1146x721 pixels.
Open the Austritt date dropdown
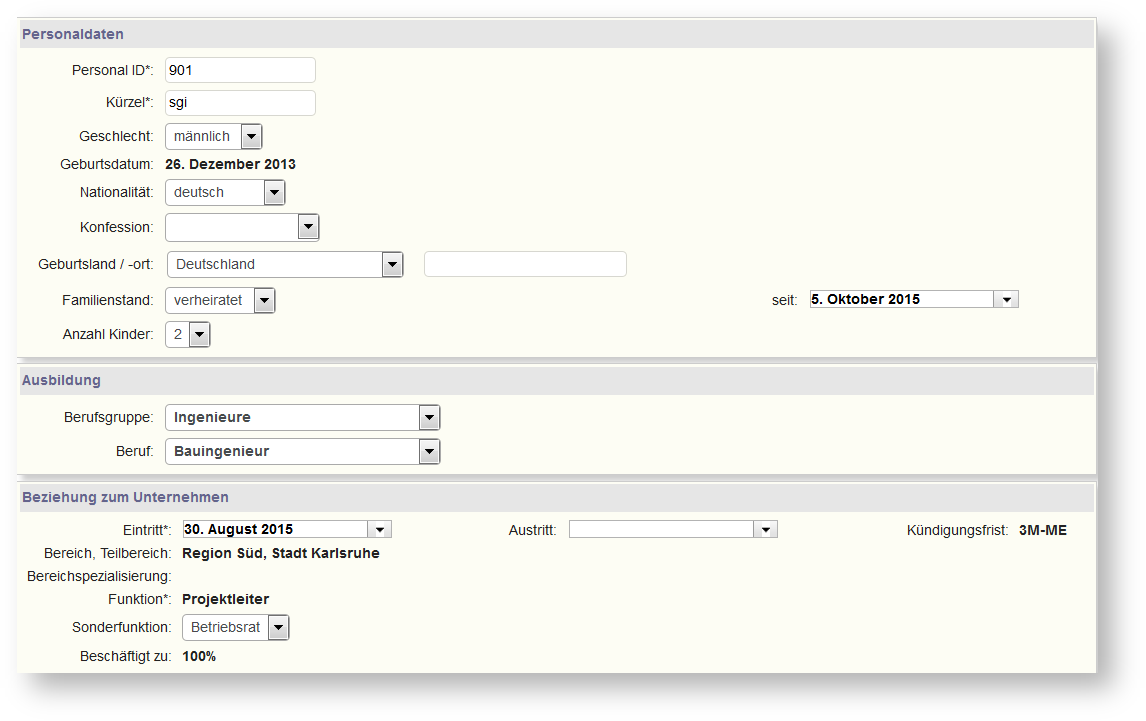click(765, 530)
